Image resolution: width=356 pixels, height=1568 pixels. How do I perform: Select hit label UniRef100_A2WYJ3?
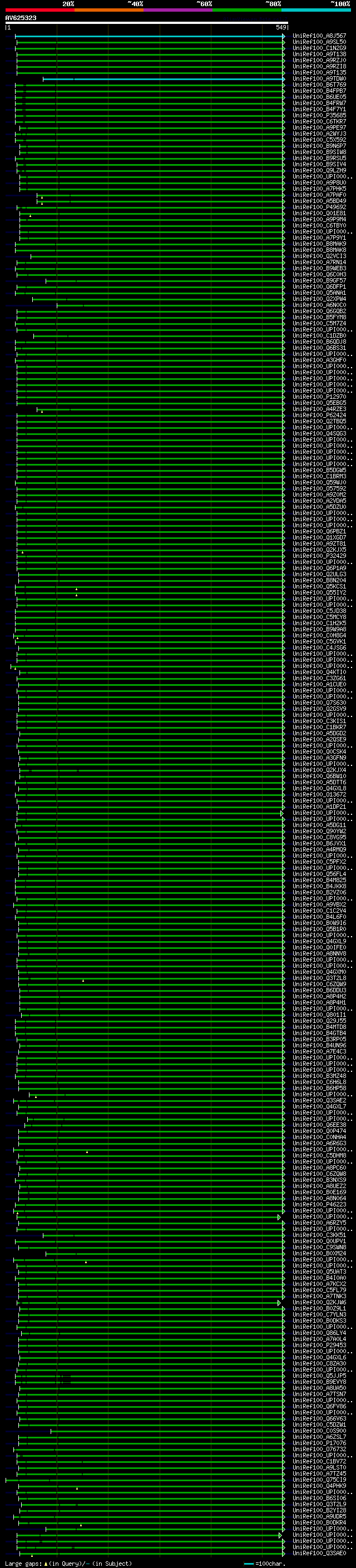pos(319,134)
